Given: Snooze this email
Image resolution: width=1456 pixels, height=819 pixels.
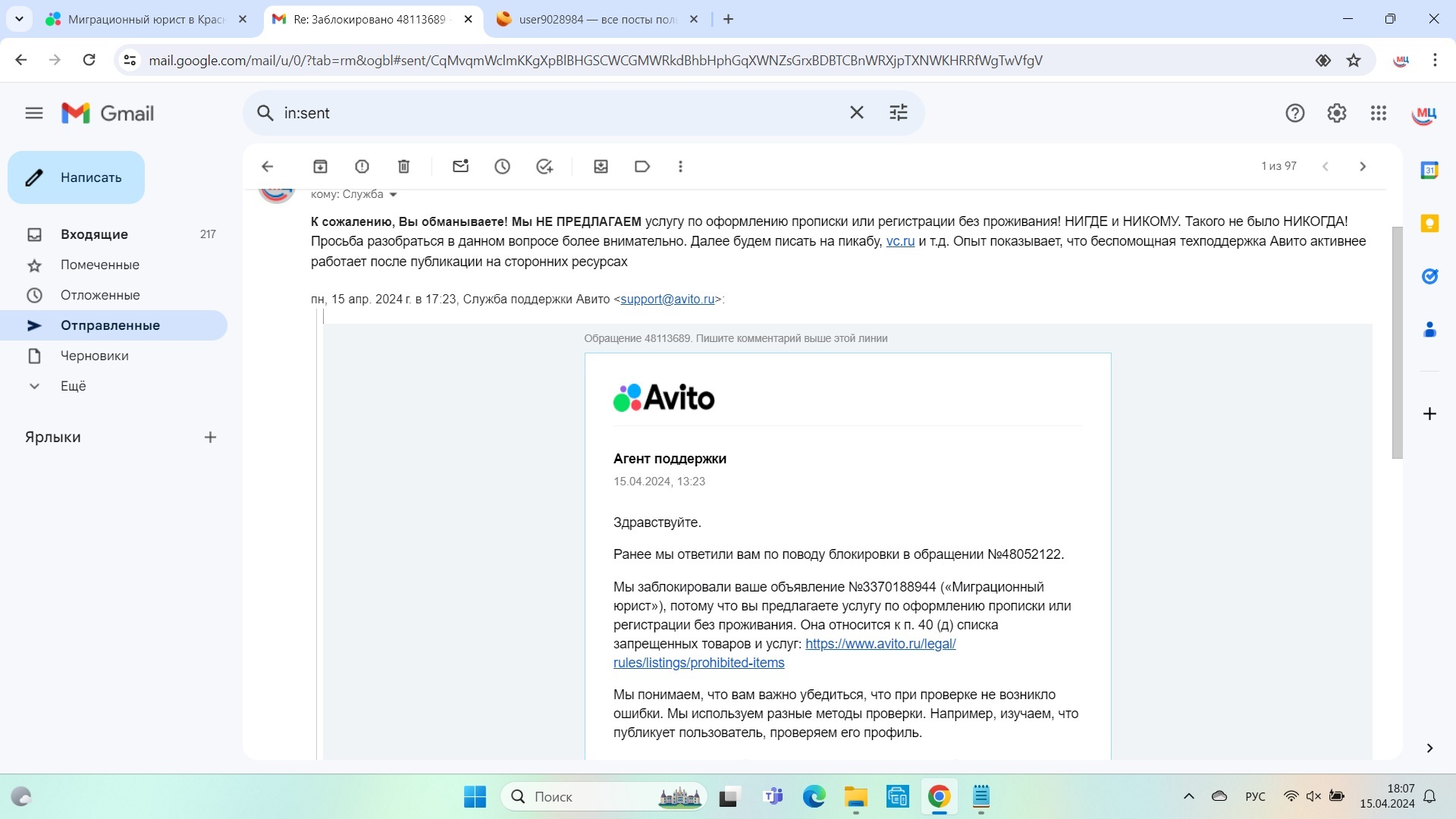Looking at the screenshot, I should [x=502, y=166].
